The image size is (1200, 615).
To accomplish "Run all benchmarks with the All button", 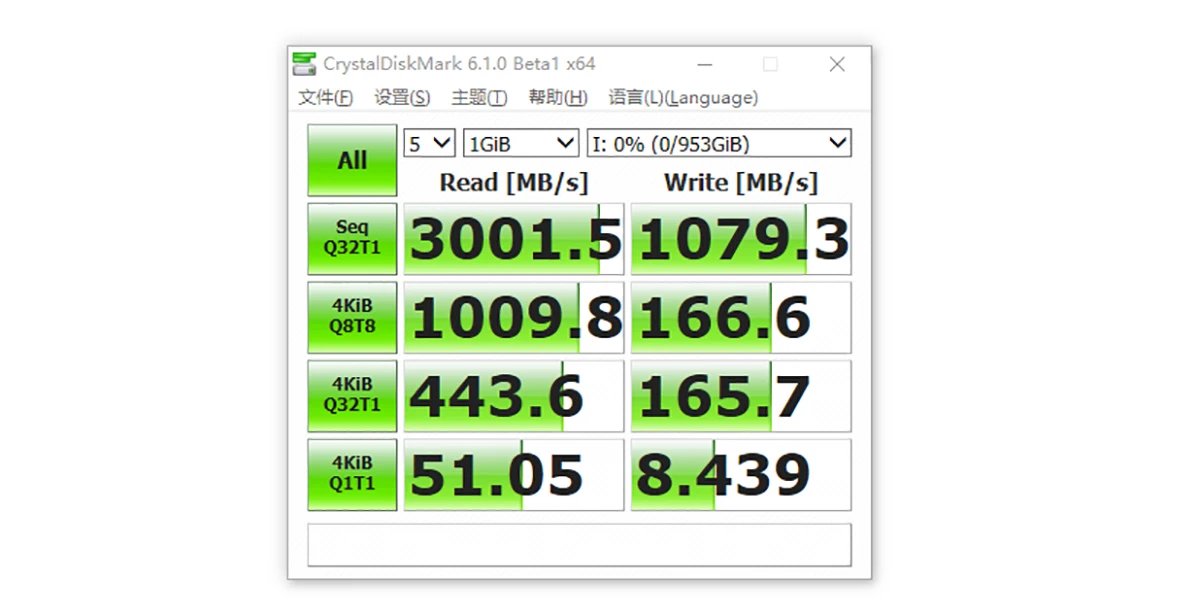I will pos(352,160).
